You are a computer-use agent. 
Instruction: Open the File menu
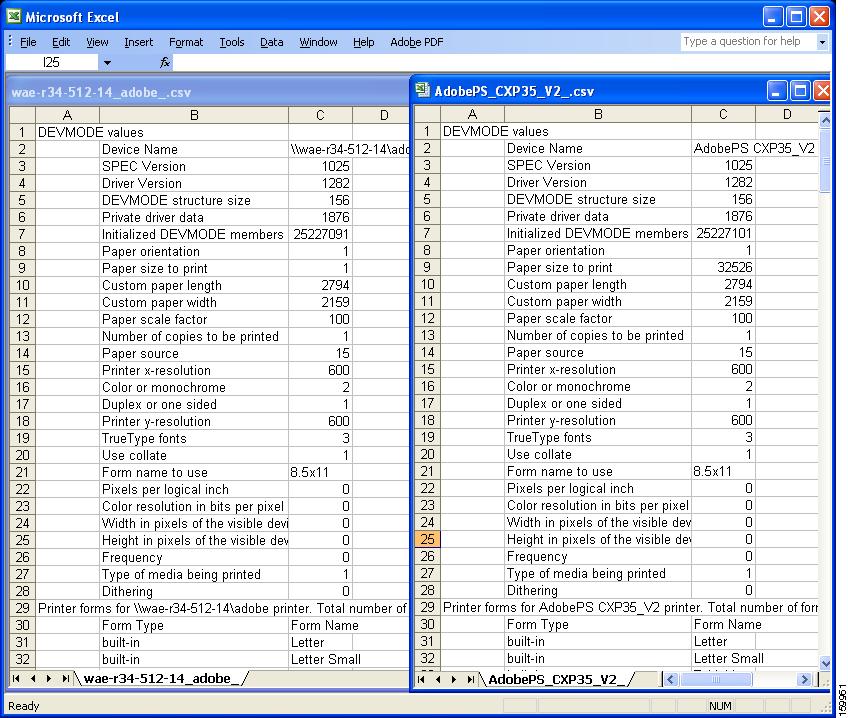(x=28, y=42)
